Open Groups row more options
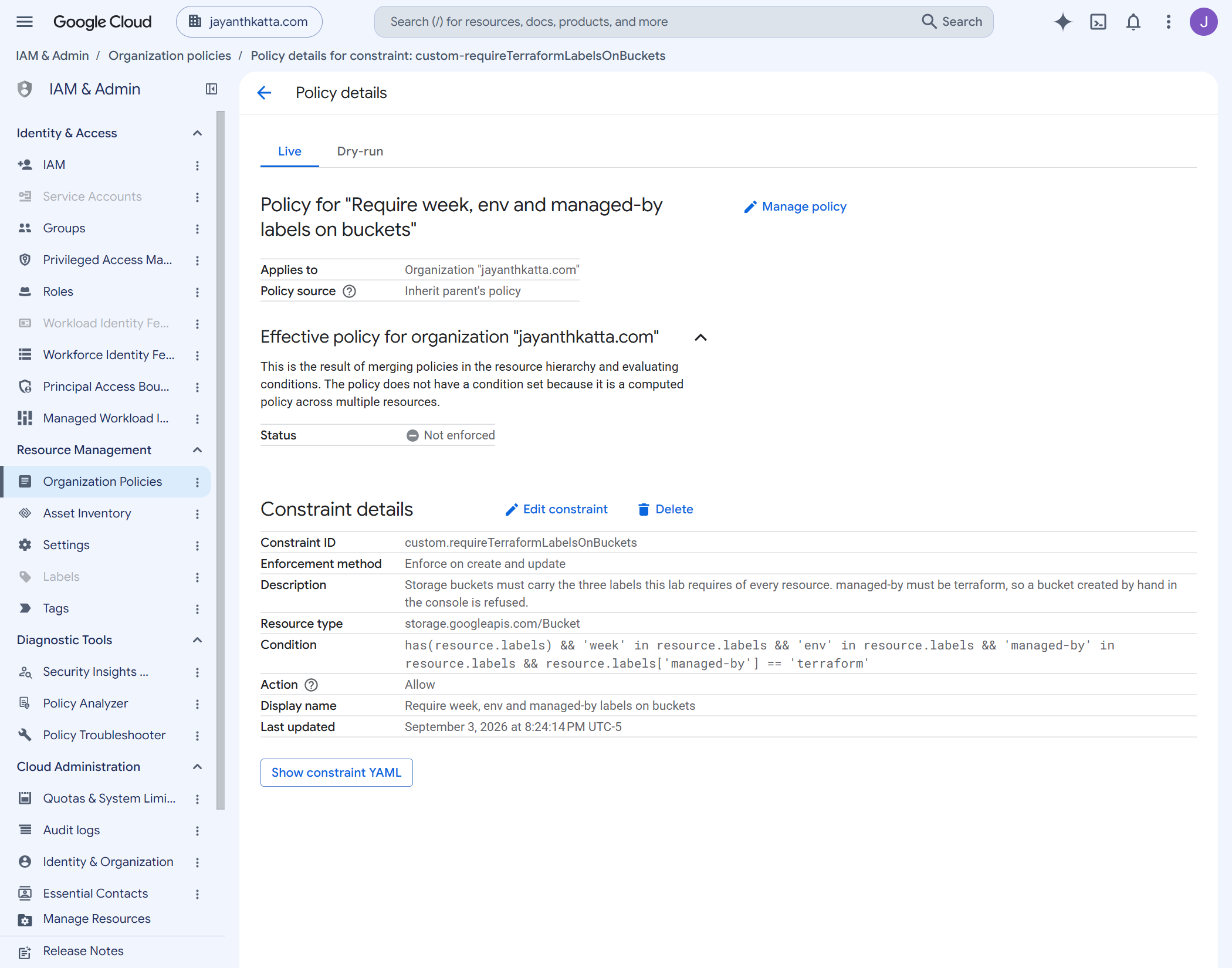 (197, 229)
